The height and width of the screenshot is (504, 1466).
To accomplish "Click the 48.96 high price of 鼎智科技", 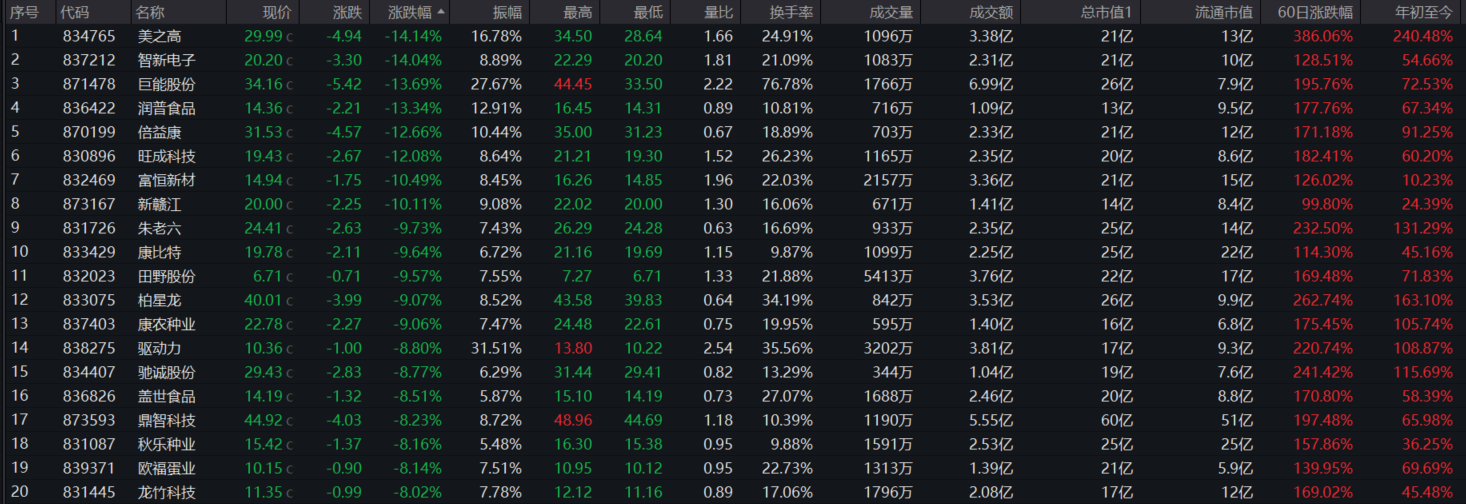I will tap(573, 420).
